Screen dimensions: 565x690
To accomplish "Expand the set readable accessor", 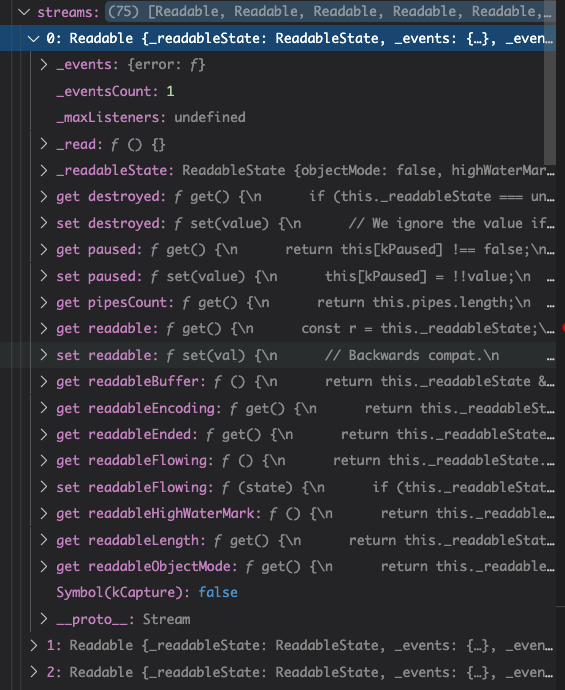I will (x=44, y=355).
